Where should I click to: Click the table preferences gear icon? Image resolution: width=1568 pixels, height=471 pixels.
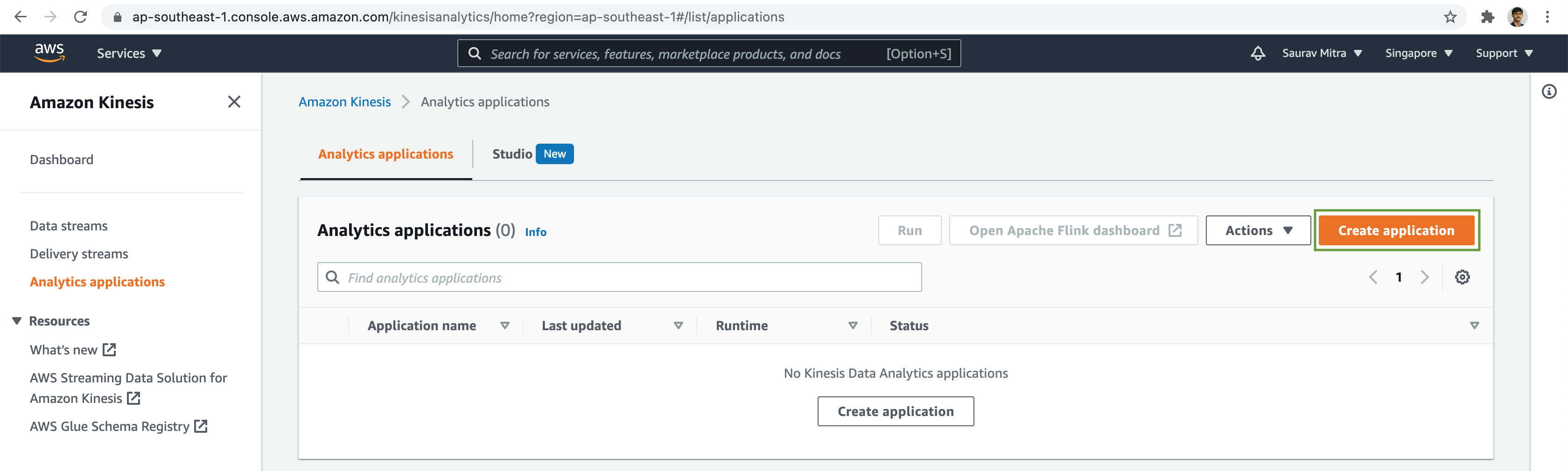1462,277
